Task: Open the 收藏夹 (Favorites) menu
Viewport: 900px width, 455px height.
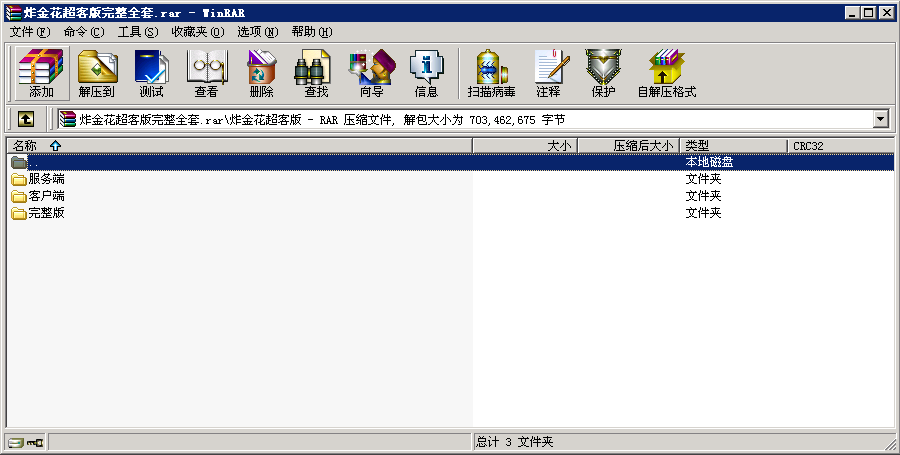Action: 194,32
